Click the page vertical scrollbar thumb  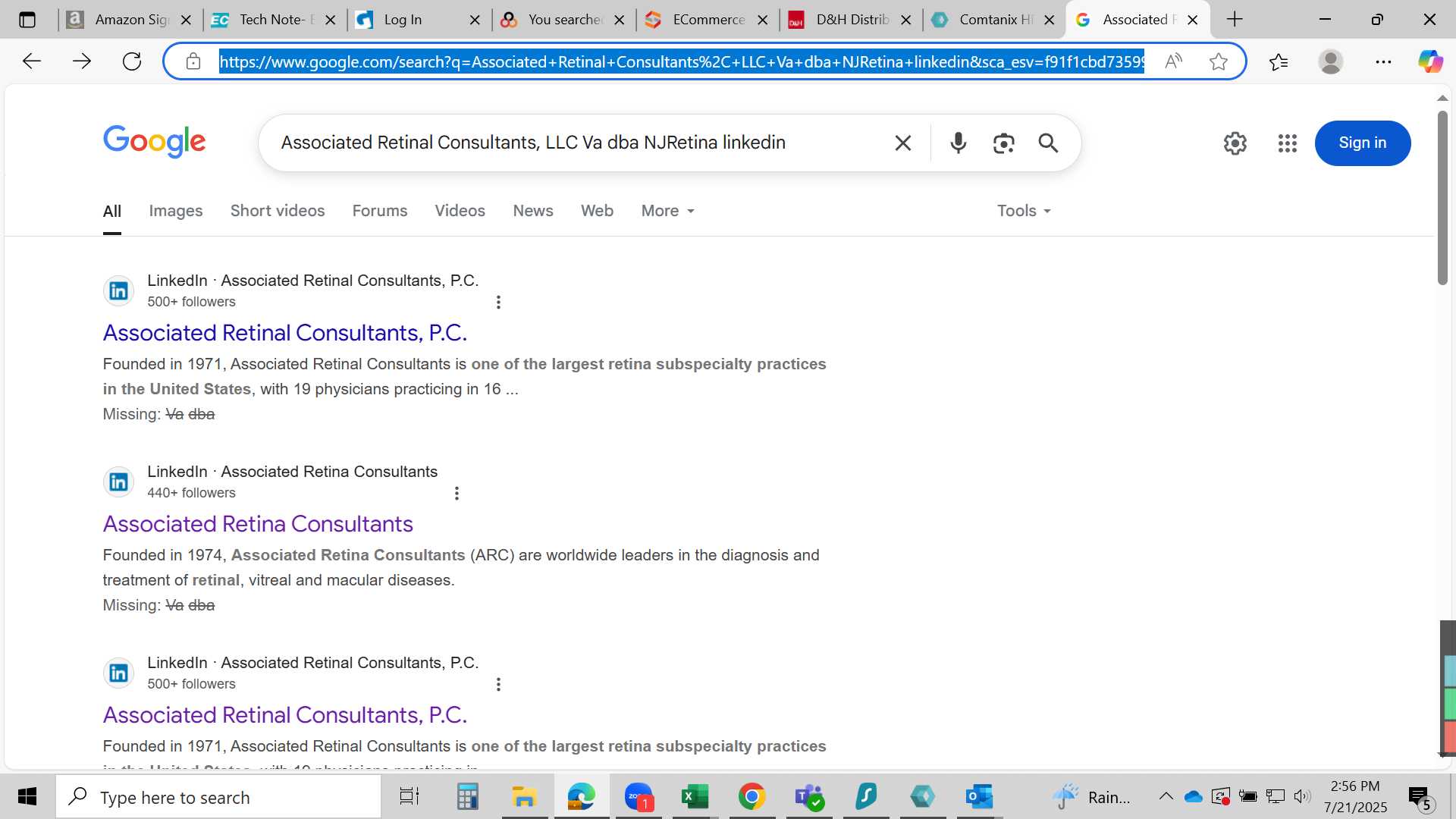click(x=1442, y=198)
